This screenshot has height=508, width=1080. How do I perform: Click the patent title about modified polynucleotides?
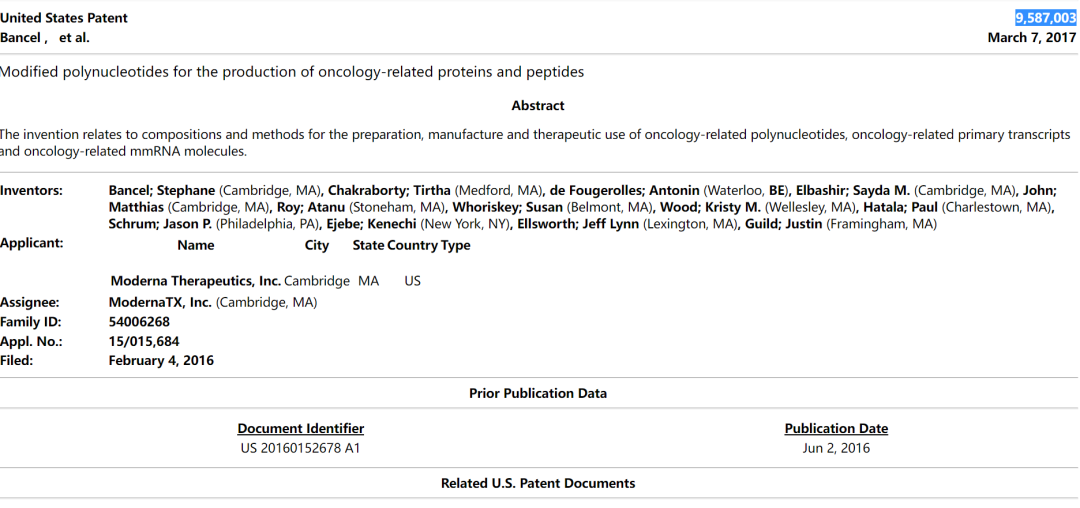click(292, 72)
